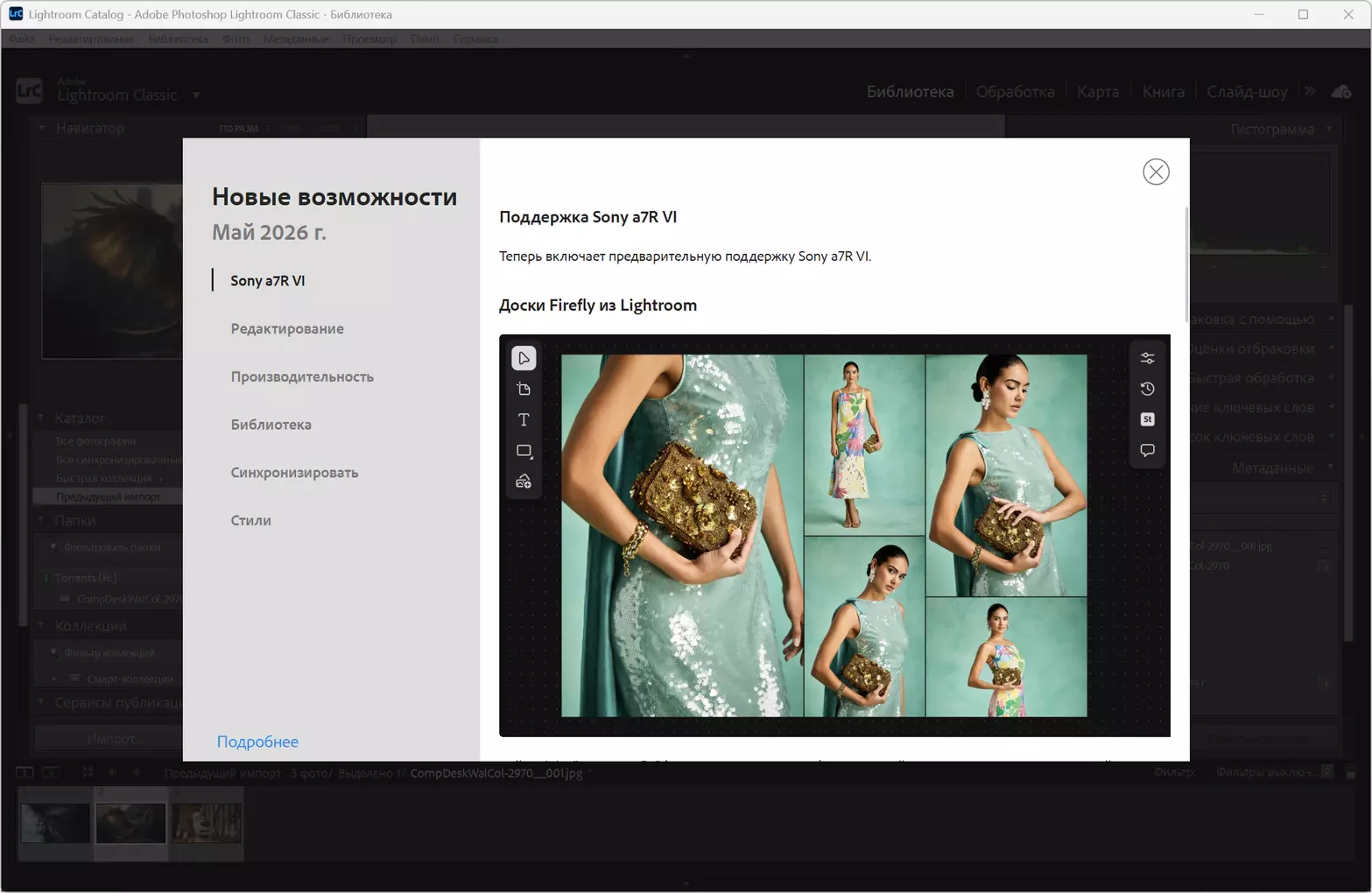The image size is (1372, 893).
Task: Open the "Окно" menu in the menu bar
Action: 425,39
